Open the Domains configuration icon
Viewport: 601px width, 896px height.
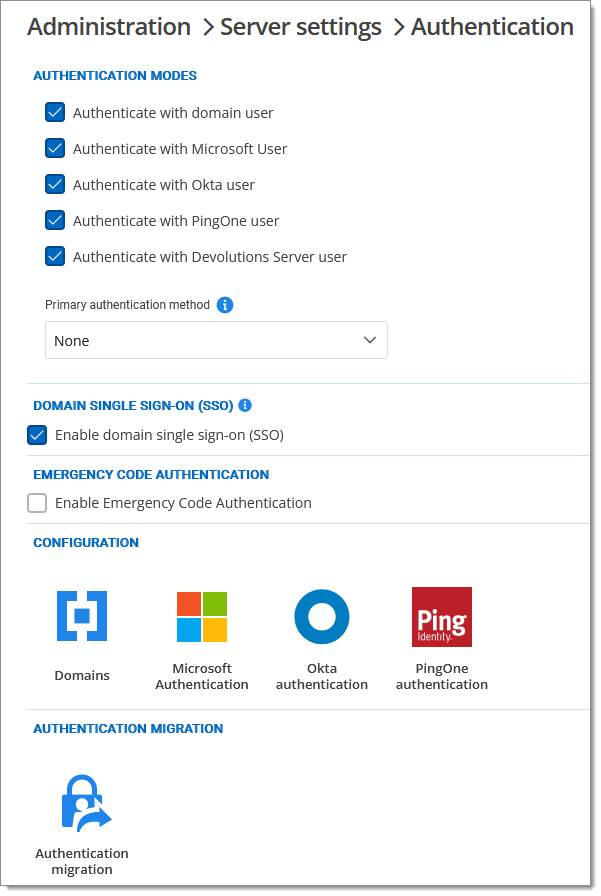coord(82,616)
